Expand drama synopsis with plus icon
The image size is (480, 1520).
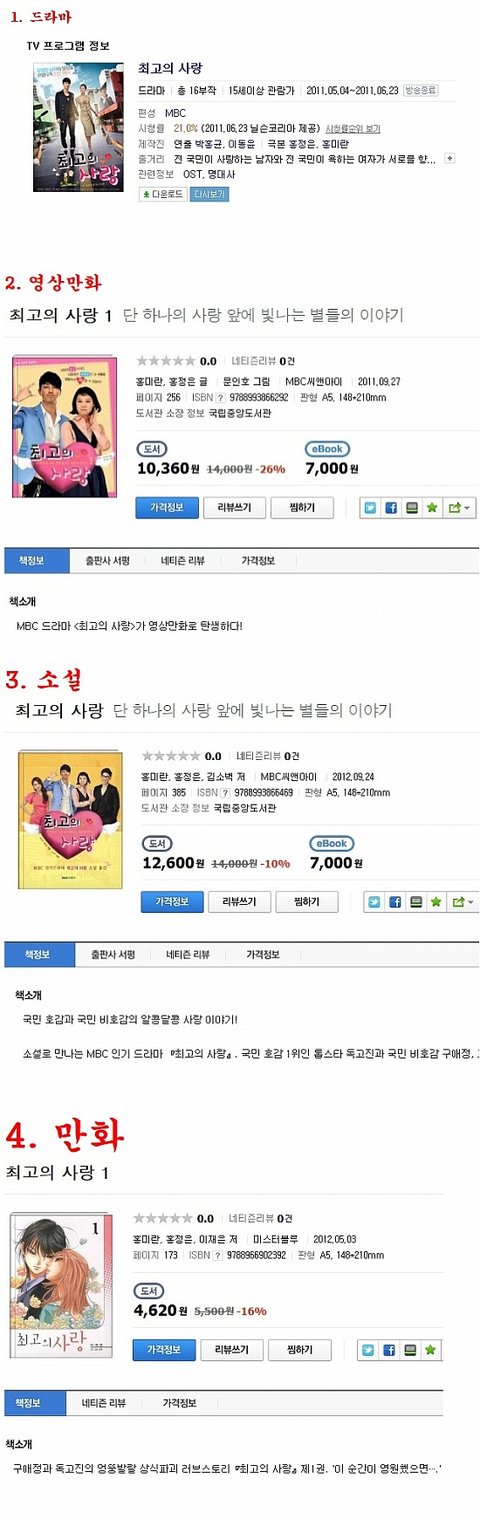(450, 158)
